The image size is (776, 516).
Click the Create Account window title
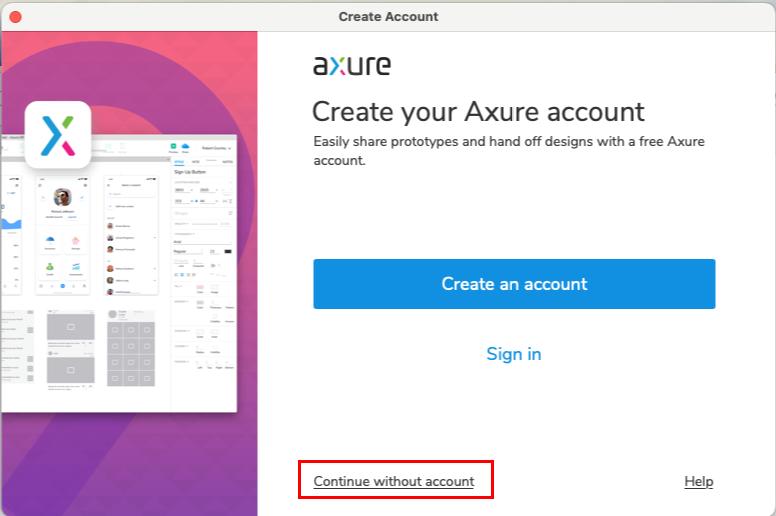point(388,16)
